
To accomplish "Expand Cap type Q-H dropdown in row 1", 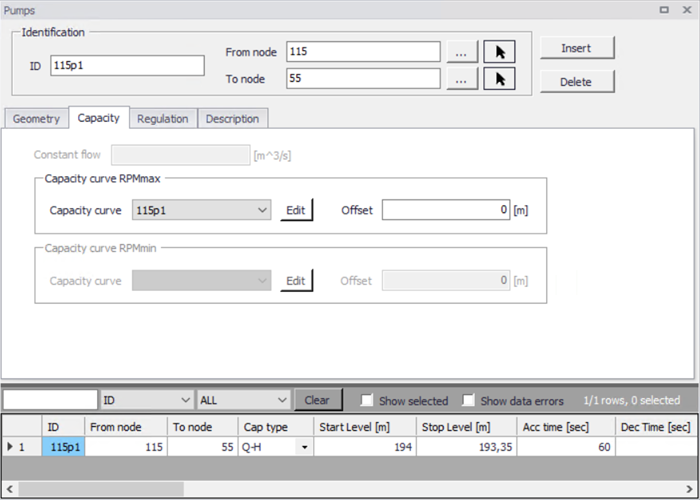I will (x=305, y=447).
